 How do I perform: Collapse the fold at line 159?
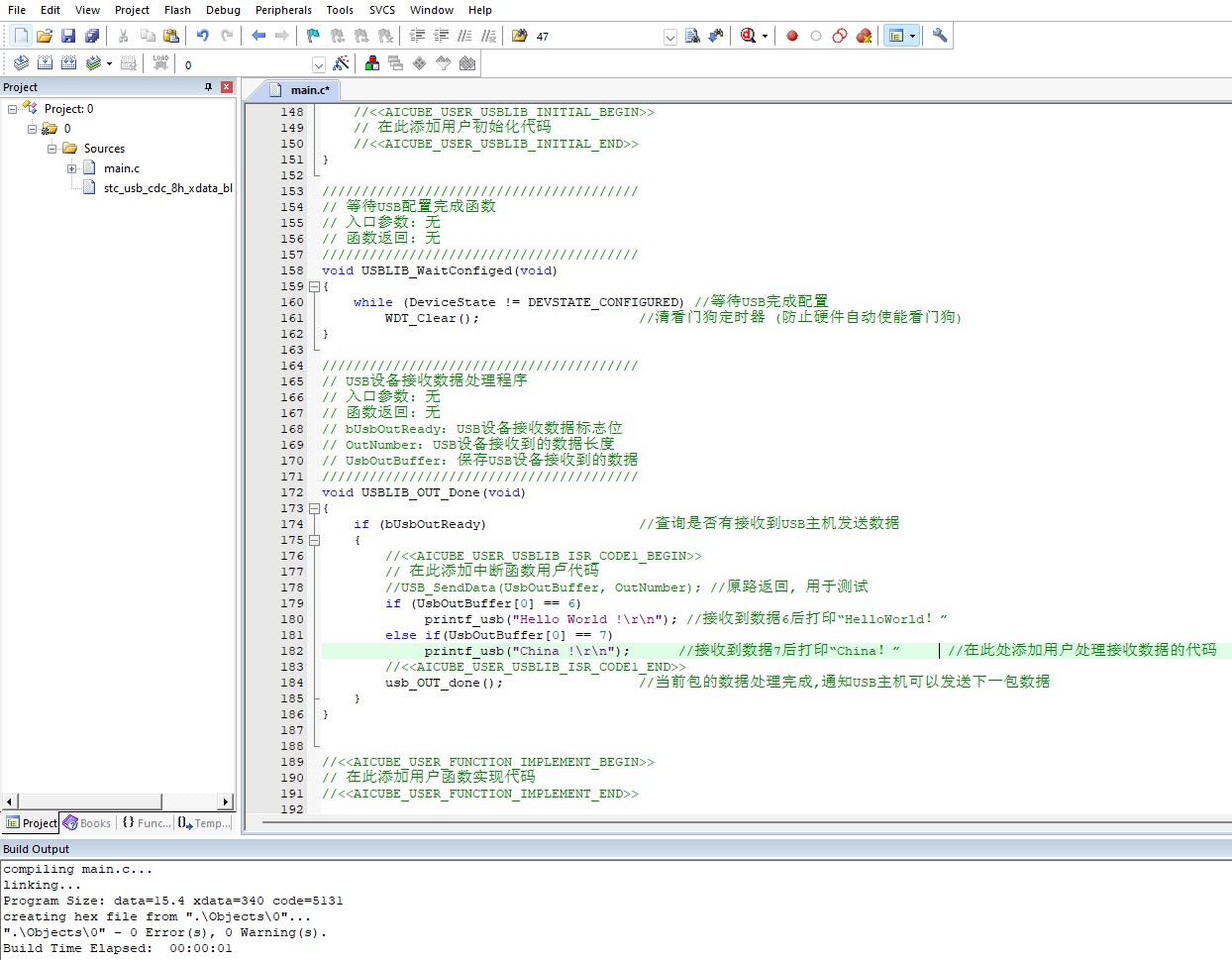[314, 286]
